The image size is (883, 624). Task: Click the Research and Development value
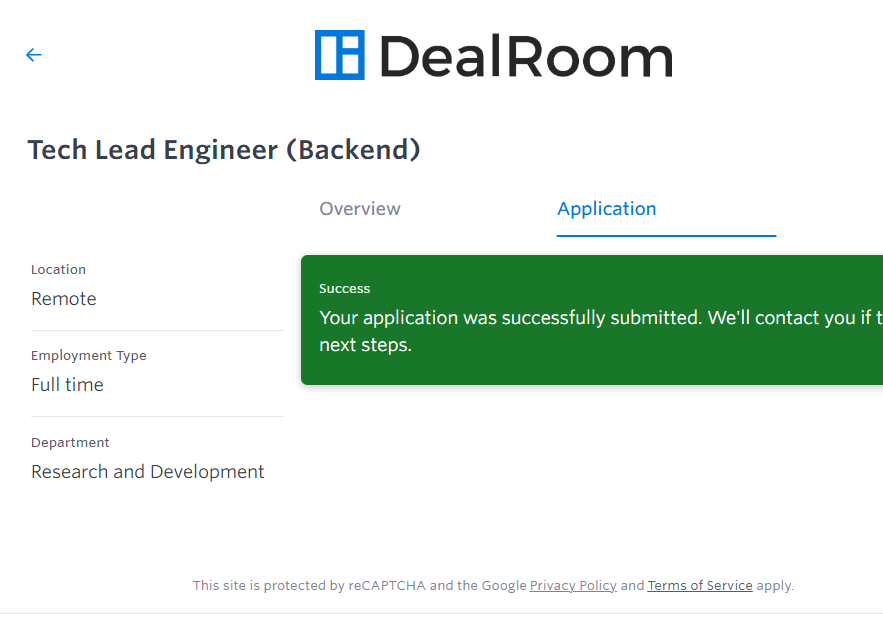click(148, 472)
